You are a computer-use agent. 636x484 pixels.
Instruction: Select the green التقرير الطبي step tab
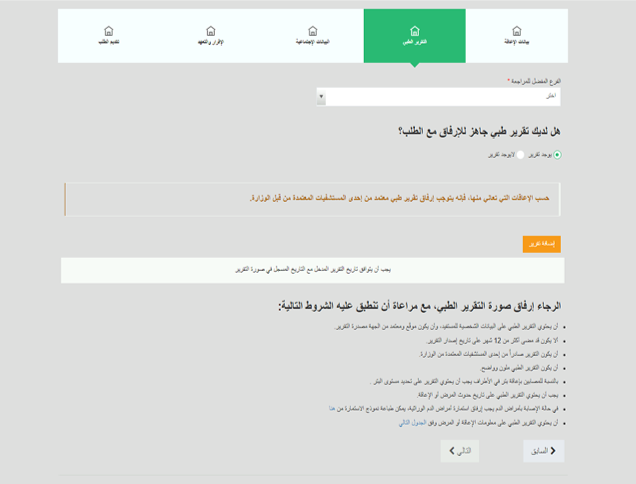pyautogui.click(x=415, y=36)
